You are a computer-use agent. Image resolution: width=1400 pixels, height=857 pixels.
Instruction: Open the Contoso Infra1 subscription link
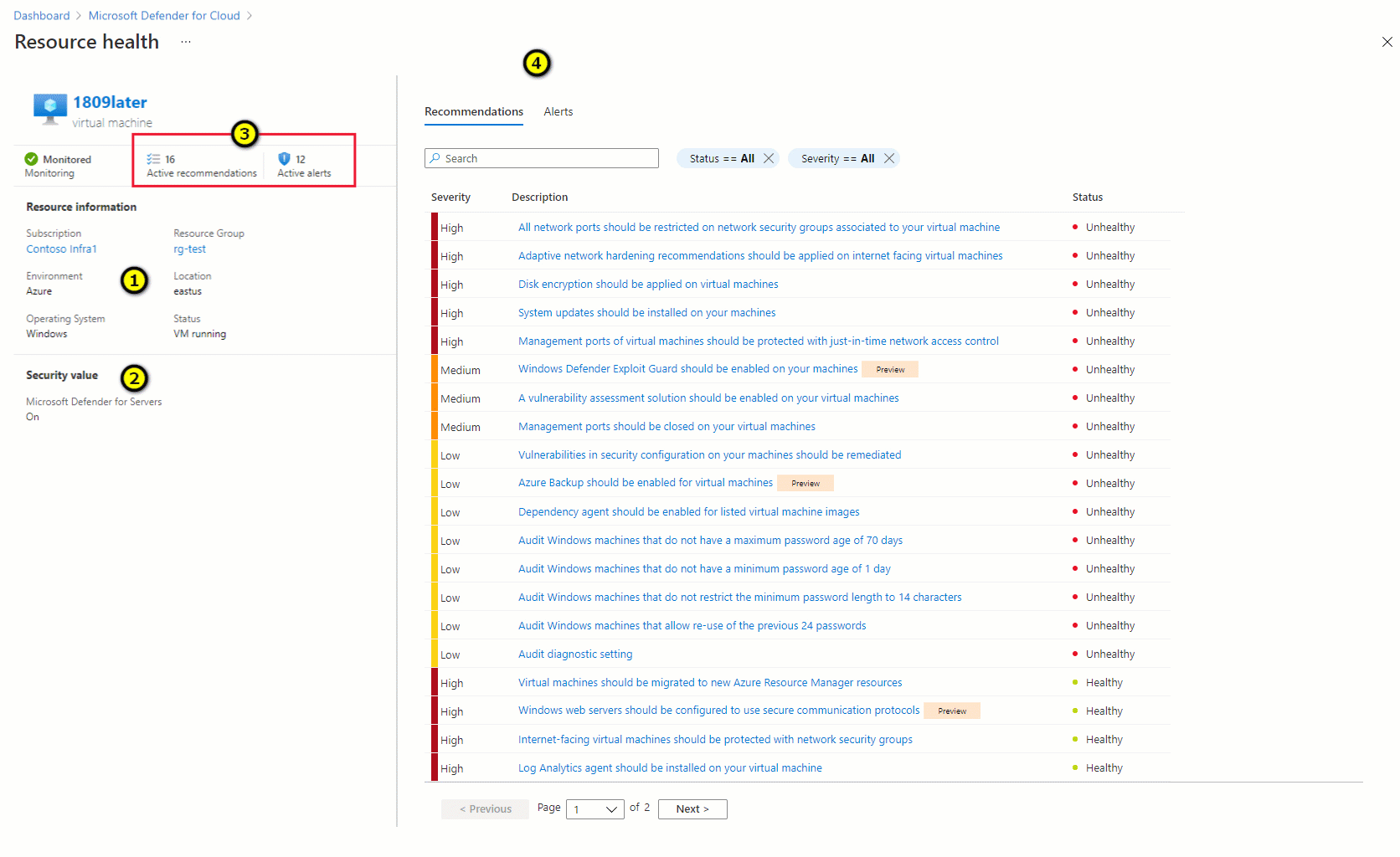coord(61,249)
